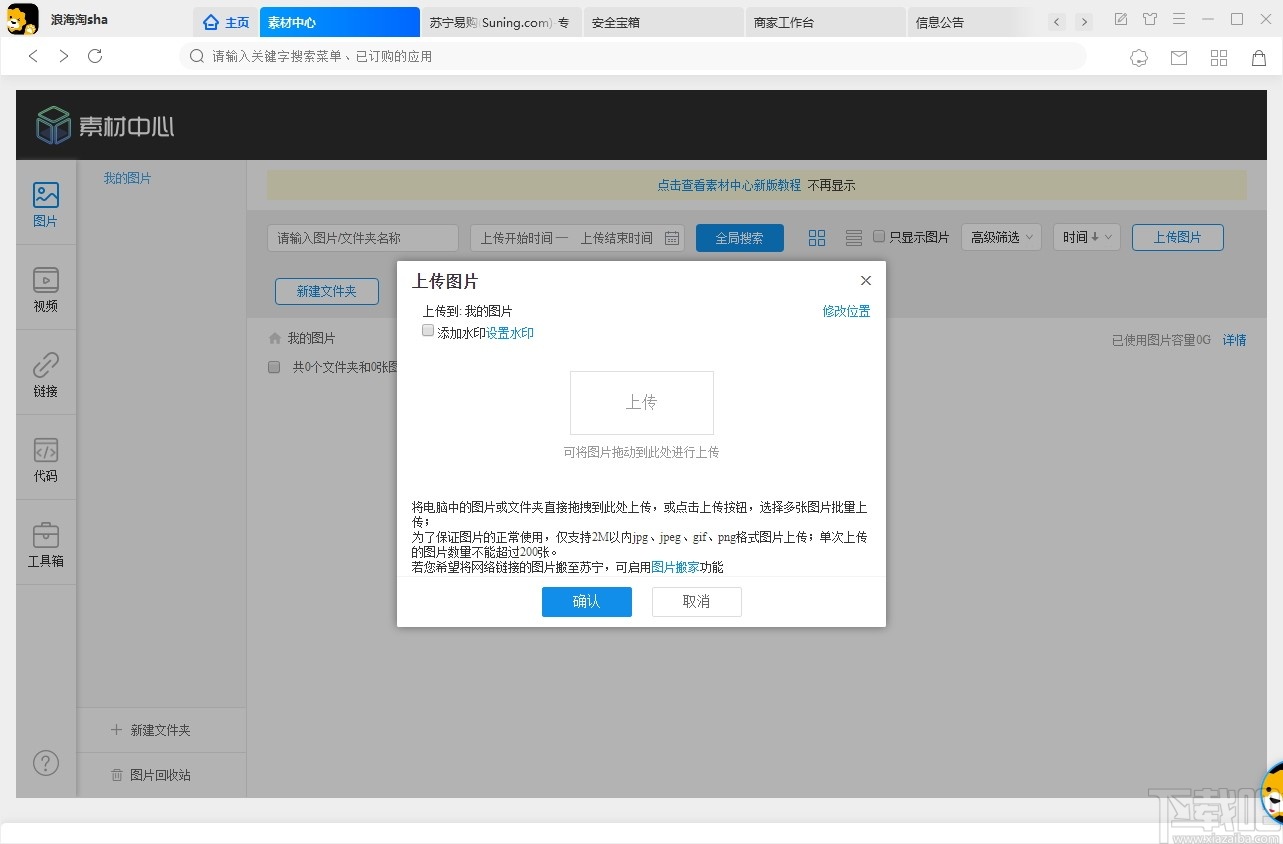This screenshot has width=1283, height=844.
Task: Select the checkbox beside the folder list
Action: 273,367
